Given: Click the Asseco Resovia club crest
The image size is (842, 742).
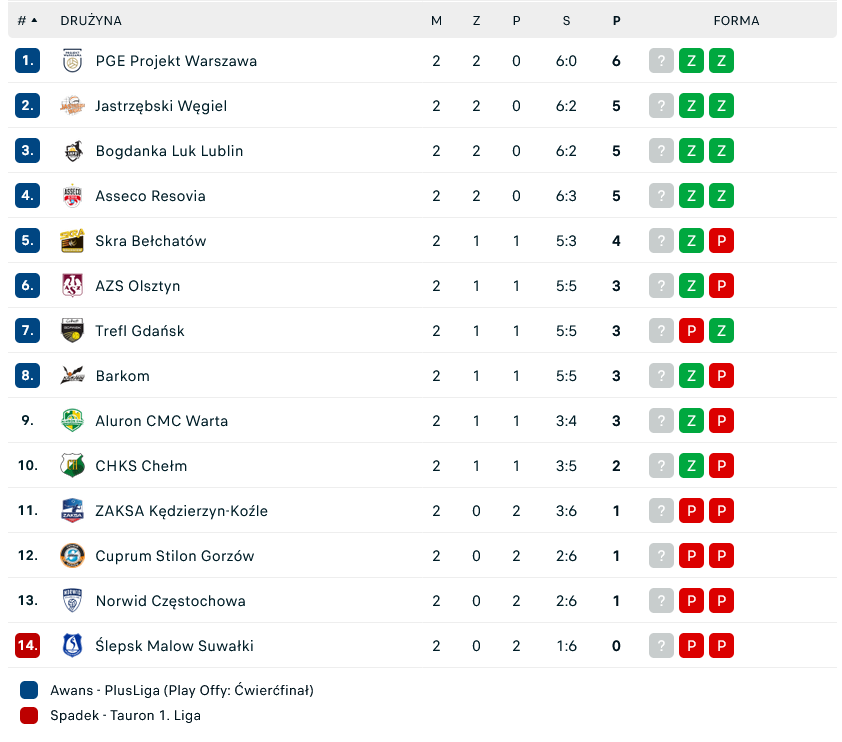Looking at the screenshot, I should [72, 196].
